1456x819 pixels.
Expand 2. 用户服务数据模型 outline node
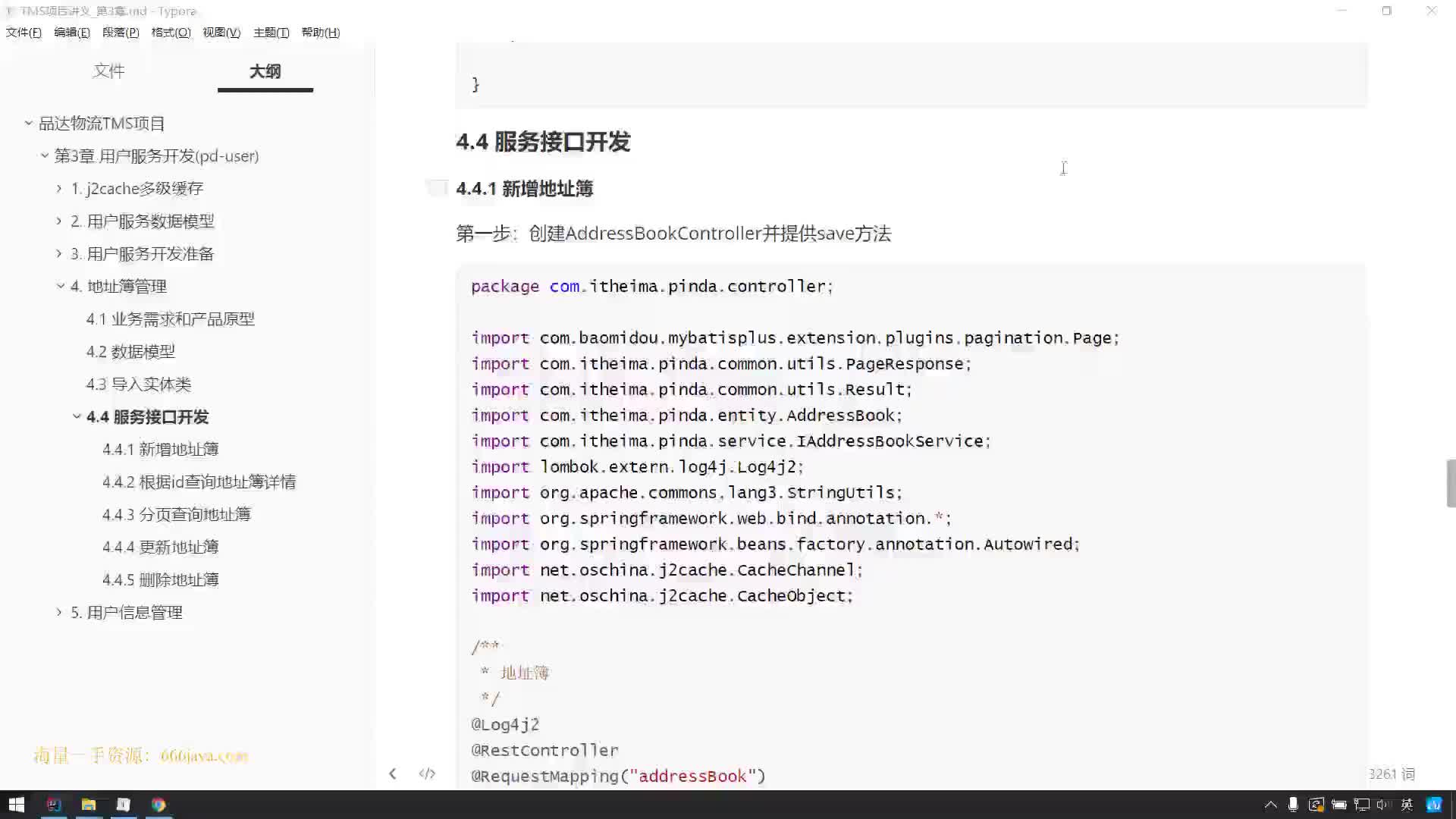[59, 221]
